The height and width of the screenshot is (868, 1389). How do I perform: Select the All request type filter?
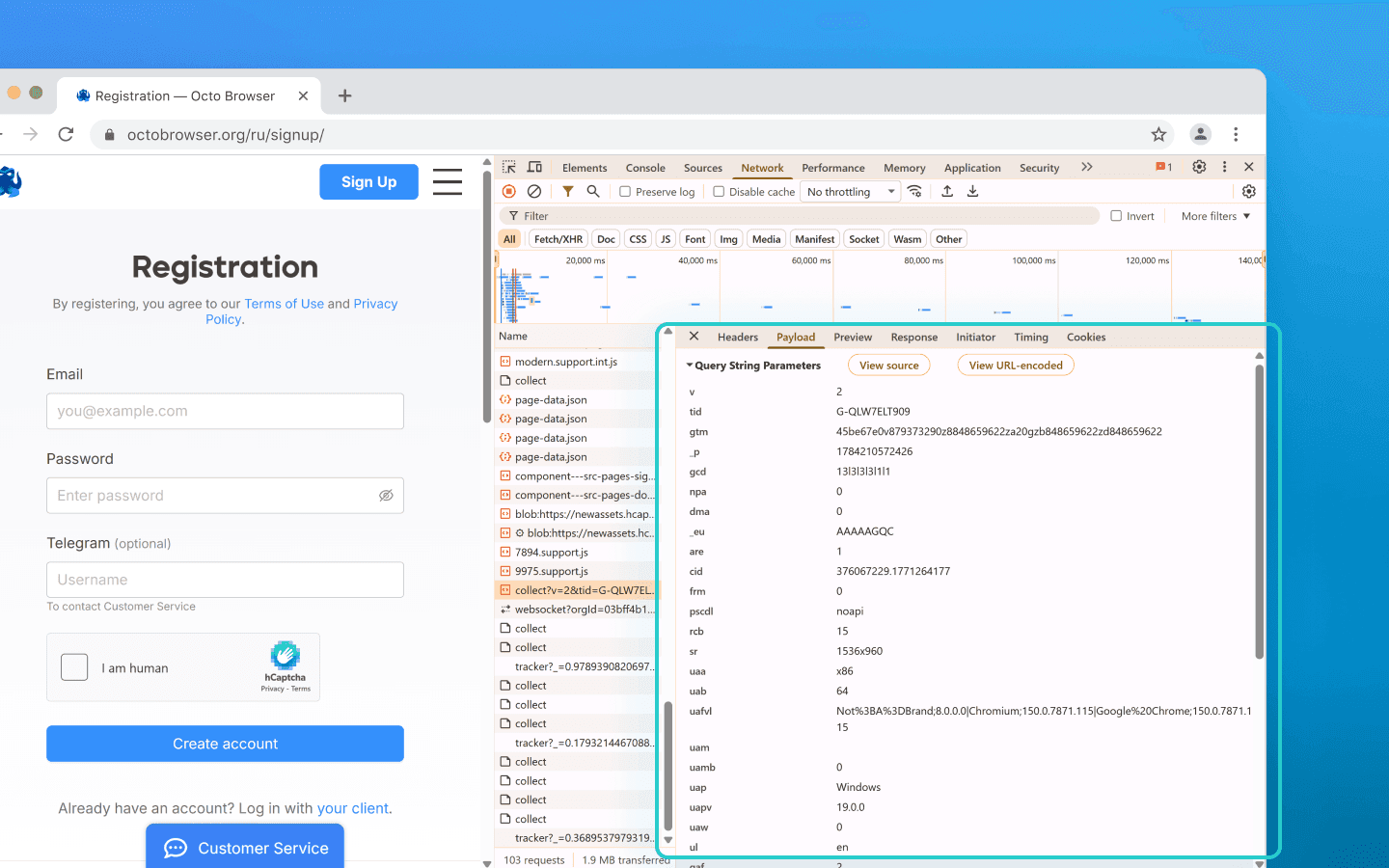coord(509,239)
